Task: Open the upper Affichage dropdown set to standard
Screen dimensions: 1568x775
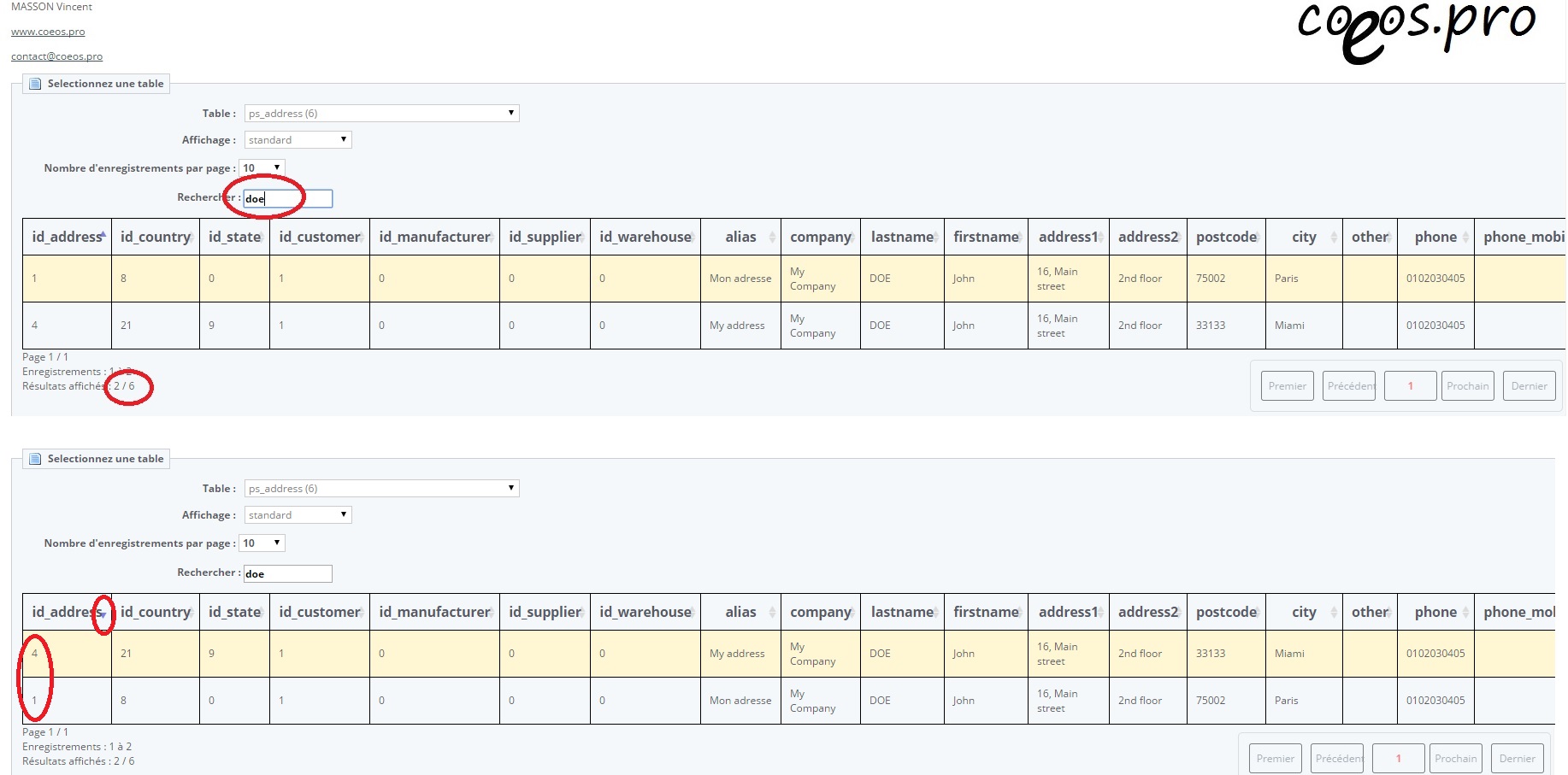Action: click(298, 140)
